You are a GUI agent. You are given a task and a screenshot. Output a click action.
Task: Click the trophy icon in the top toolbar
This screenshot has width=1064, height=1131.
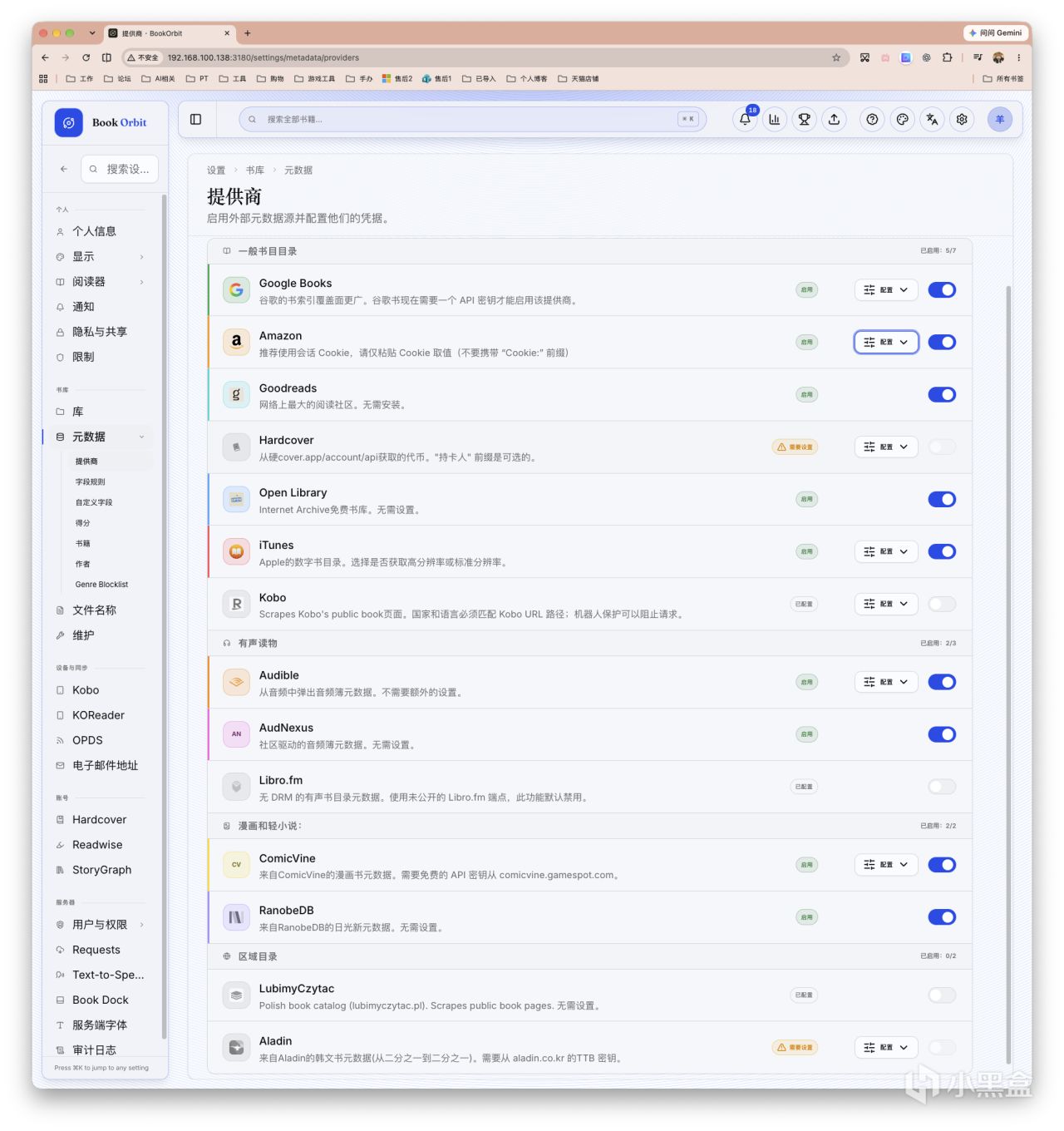coord(804,120)
